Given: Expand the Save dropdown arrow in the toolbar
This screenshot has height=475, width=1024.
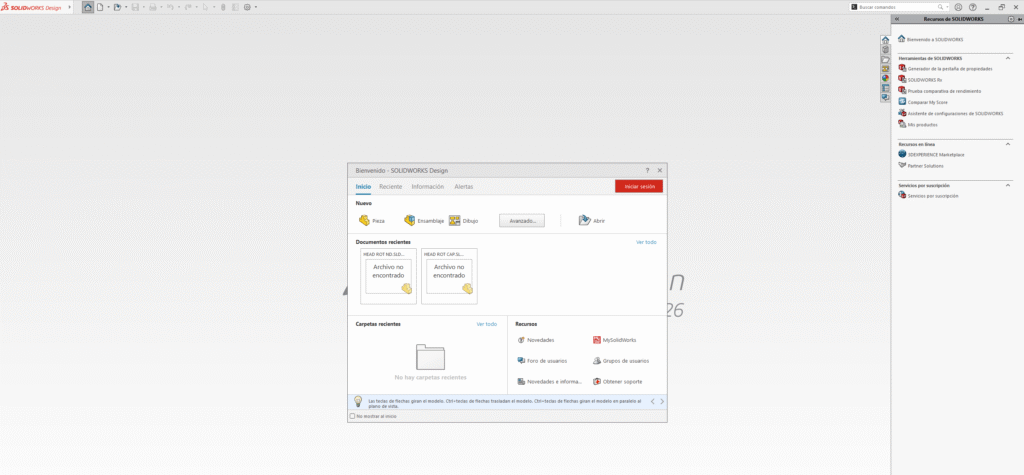Looking at the screenshot, I should point(144,7).
